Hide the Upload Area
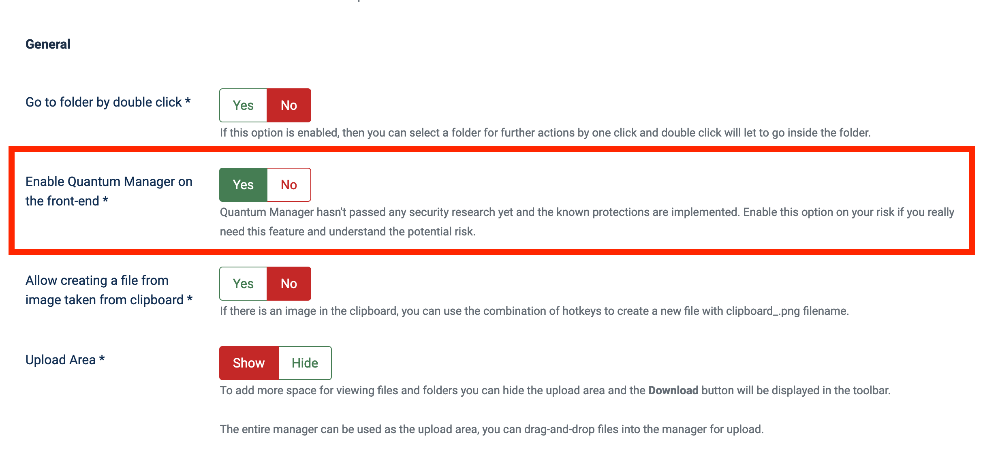 pos(304,363)
